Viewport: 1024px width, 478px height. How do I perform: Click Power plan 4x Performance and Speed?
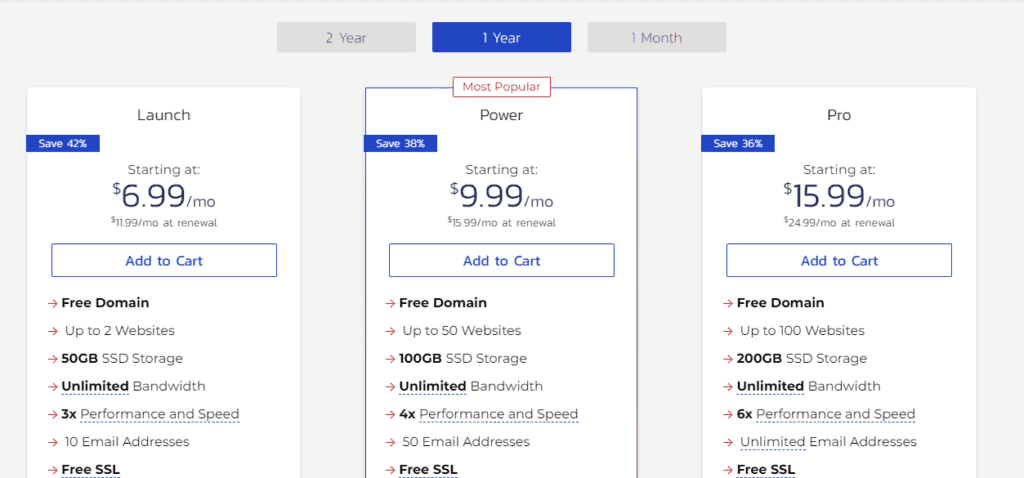pyautogui.click(x=497, y=414)
